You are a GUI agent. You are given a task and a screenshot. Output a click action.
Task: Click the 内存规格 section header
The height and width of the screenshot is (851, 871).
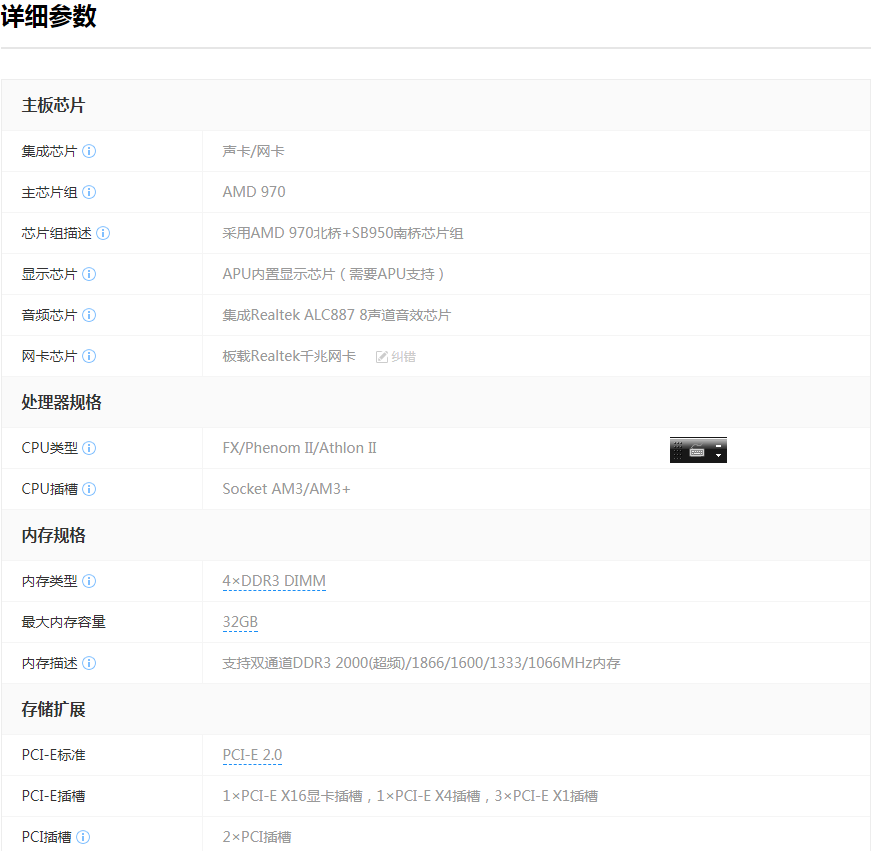tap(53, 535)
